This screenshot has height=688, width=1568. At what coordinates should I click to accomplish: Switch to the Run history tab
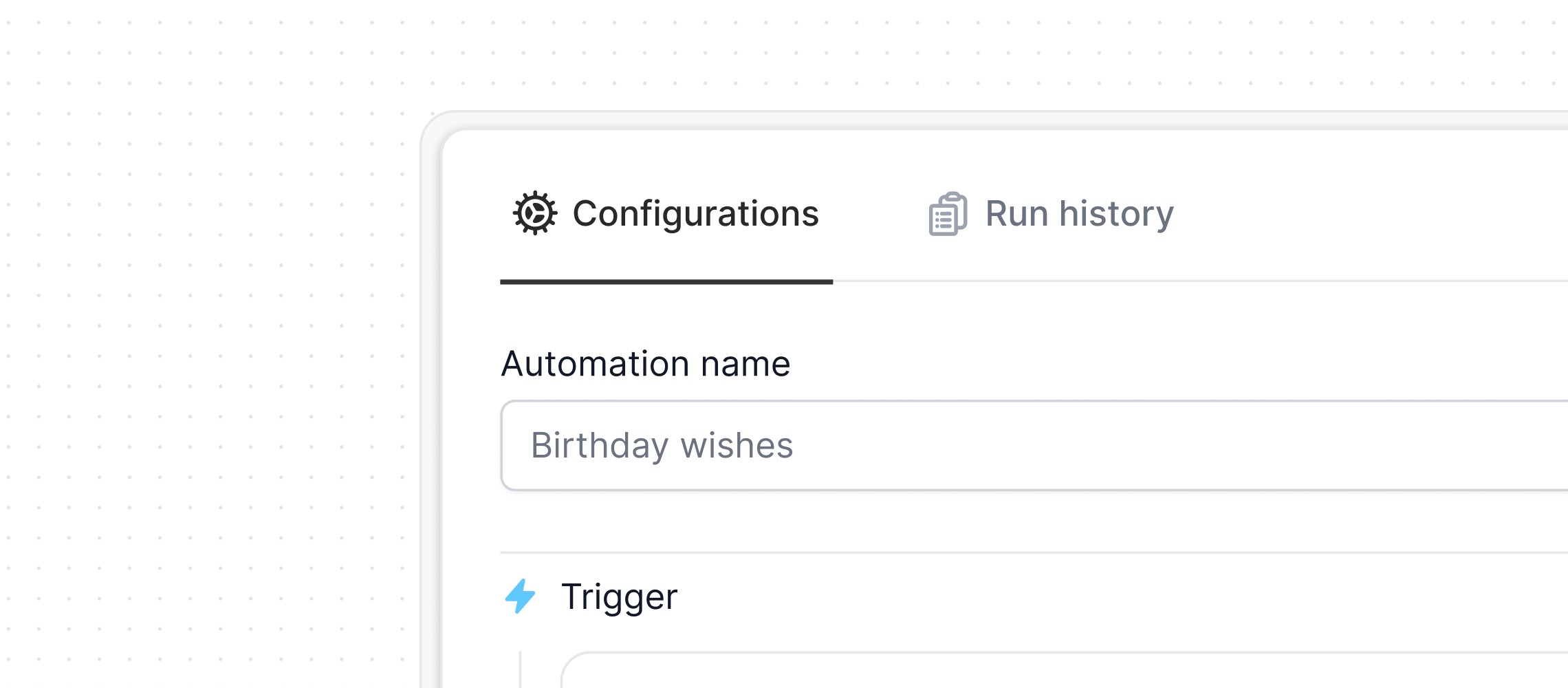pos(1051,214)
